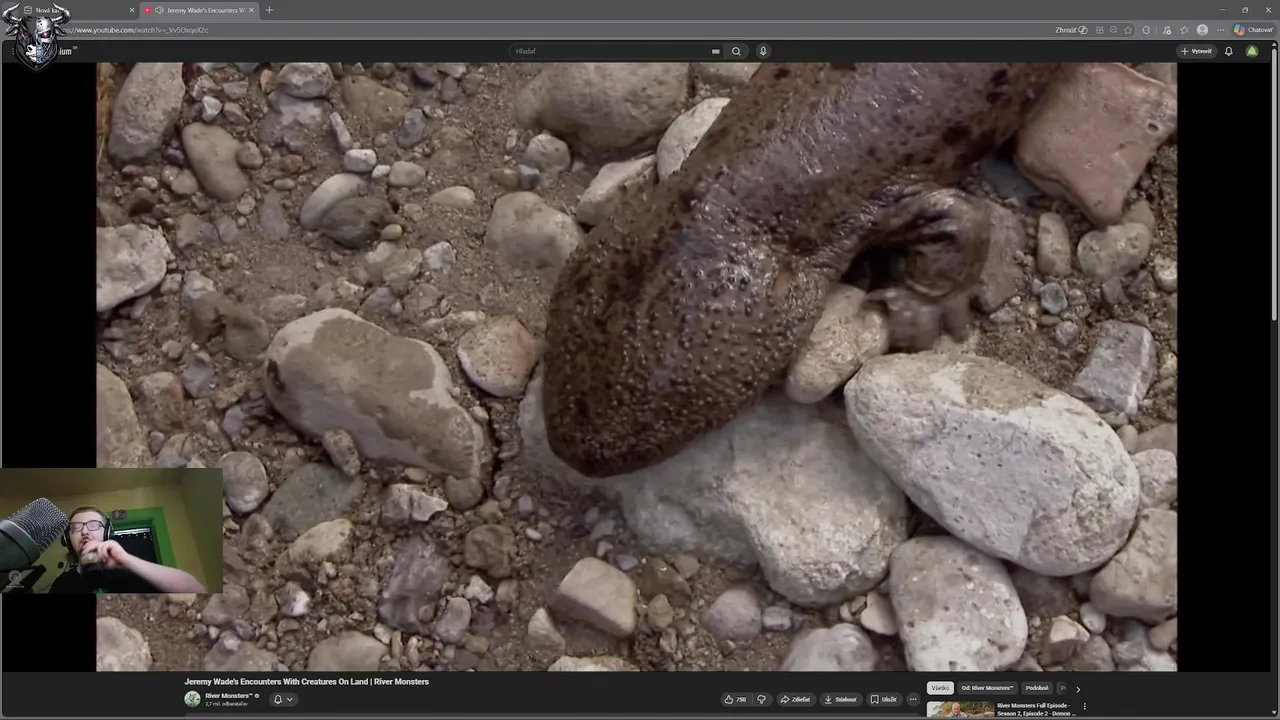Switch to the Jeremy Wade's Encounters tab
The image size is (1280, 720).
[198, 10]
